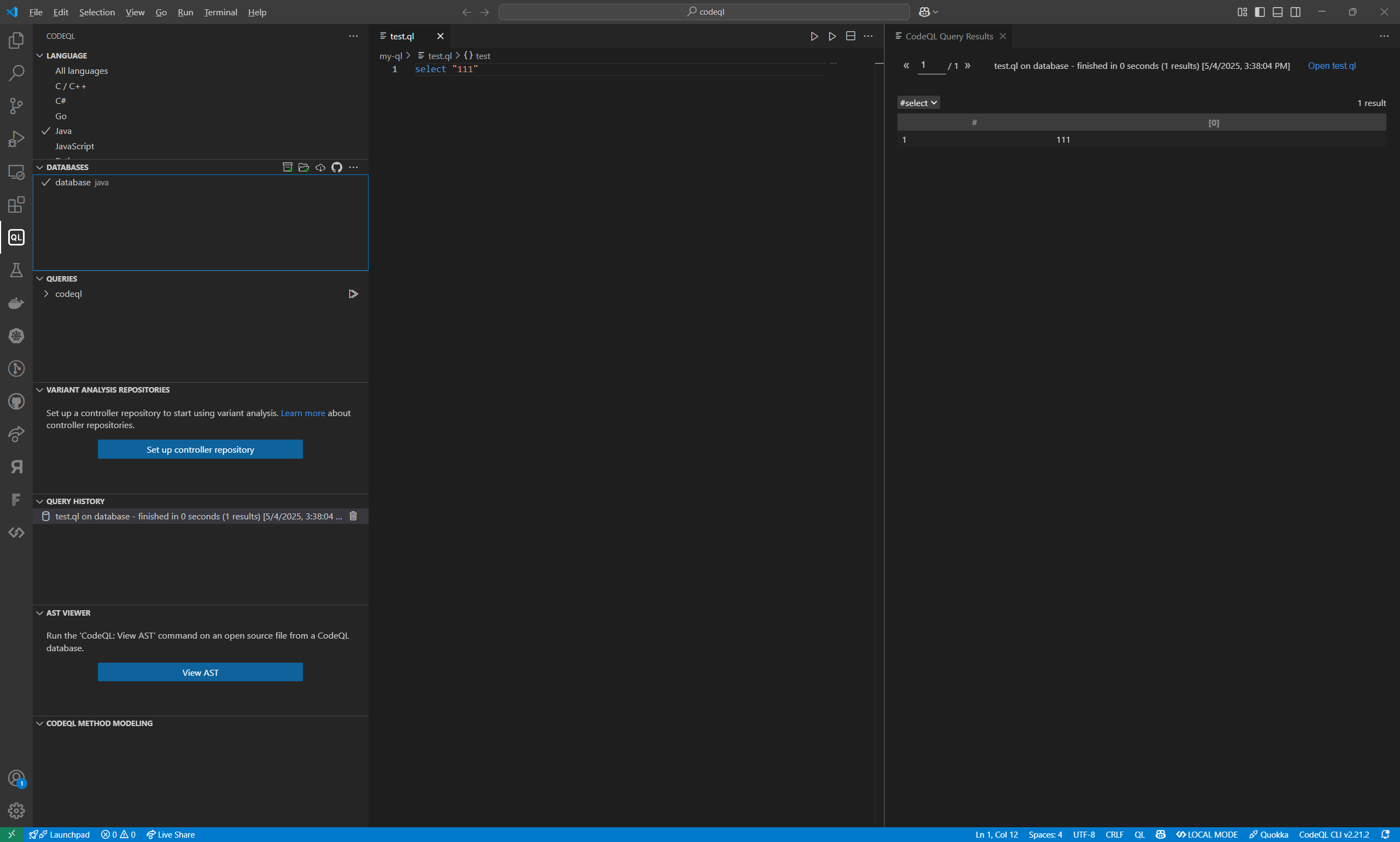The height and width of the screenshot is (842, 1400).
Task: Open the Accounts menu icon
Action: (16, 778)
